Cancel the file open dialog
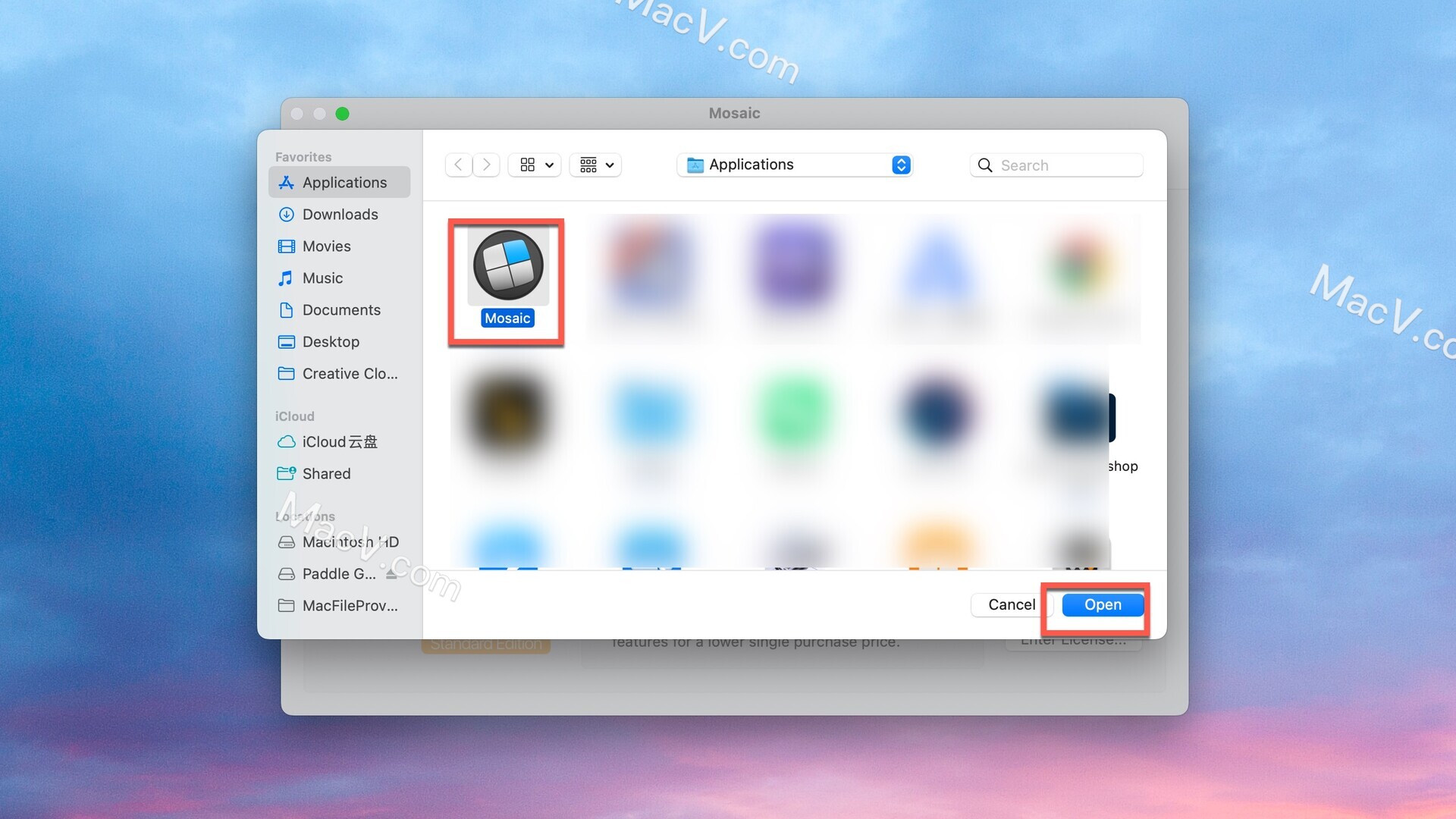Viewport: 1456px width, 819px height. (x=1010, y=604)
